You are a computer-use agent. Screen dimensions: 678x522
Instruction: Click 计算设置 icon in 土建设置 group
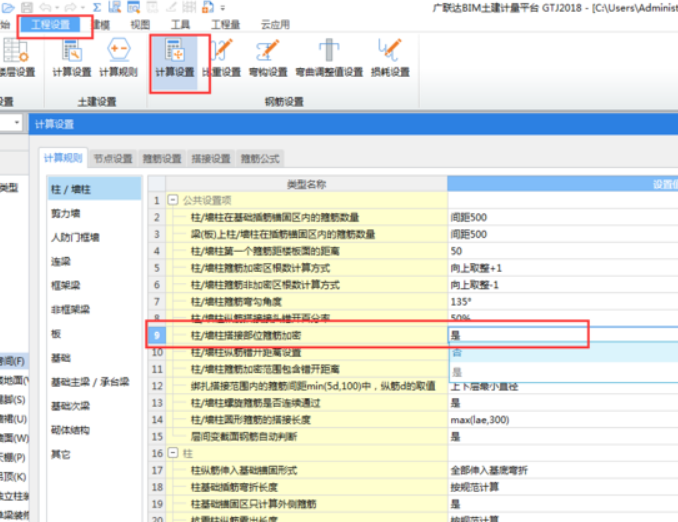72,58
